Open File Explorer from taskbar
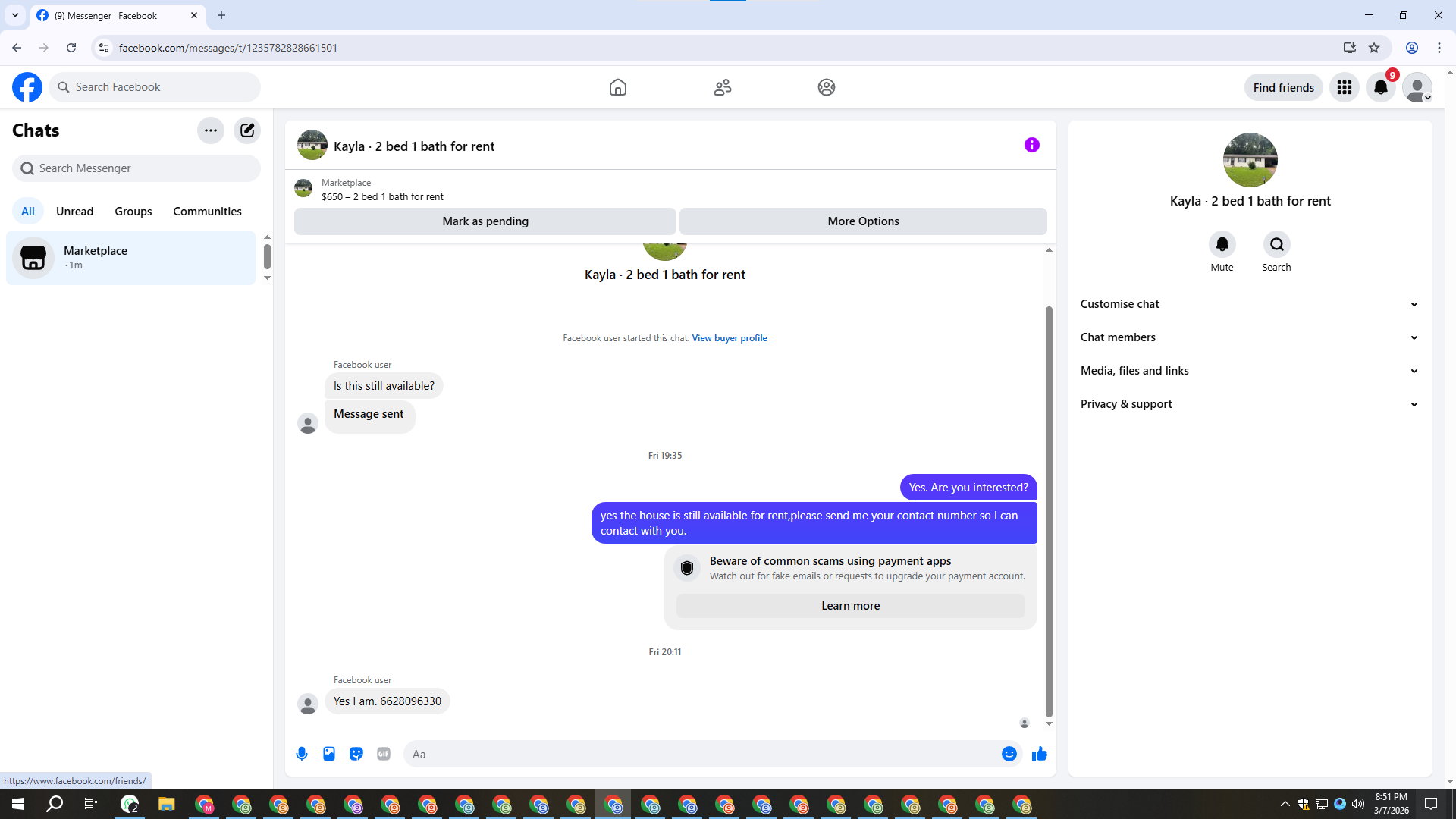 point(167,804)
